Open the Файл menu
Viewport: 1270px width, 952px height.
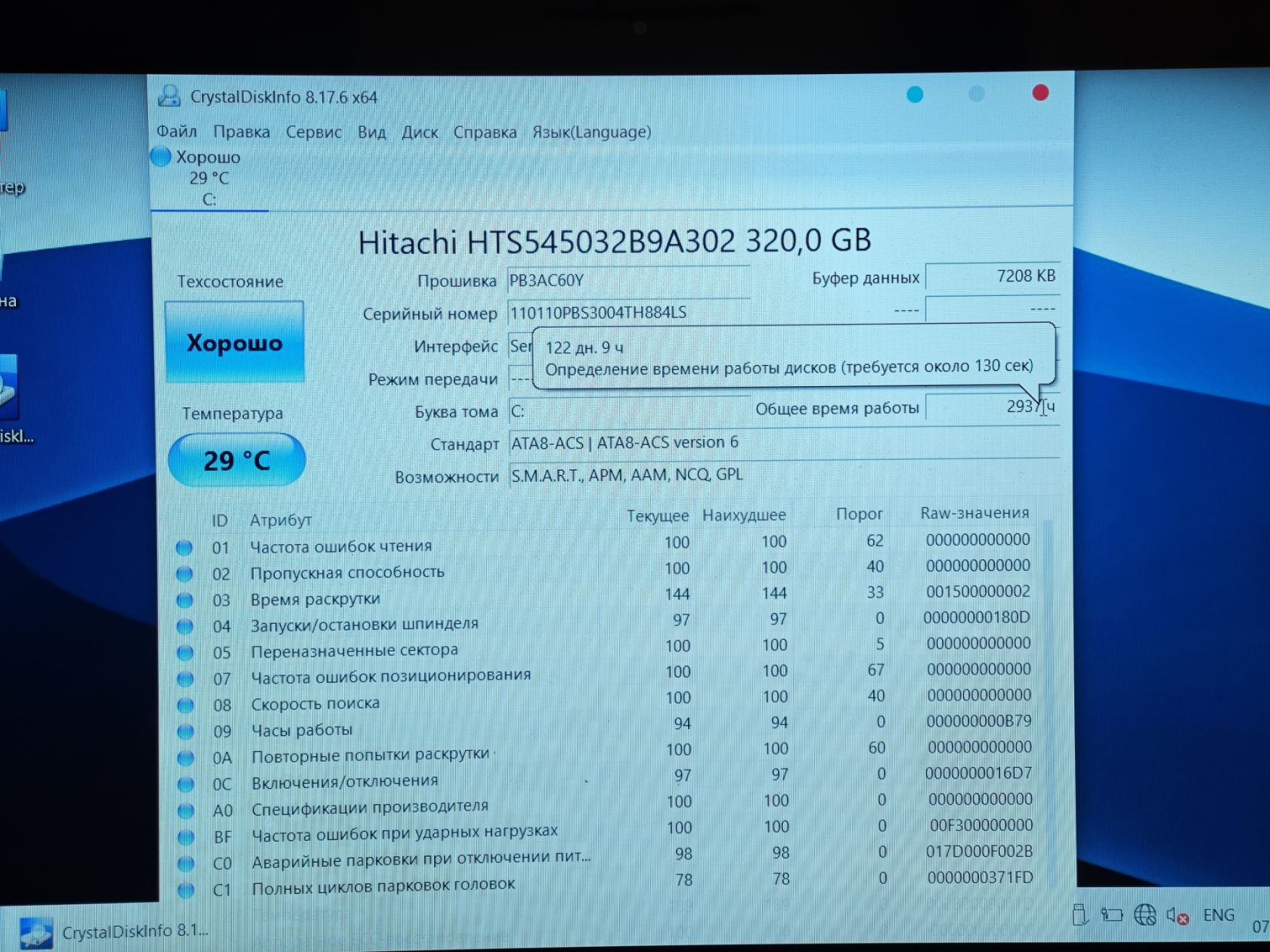click(x=176, y=131)
